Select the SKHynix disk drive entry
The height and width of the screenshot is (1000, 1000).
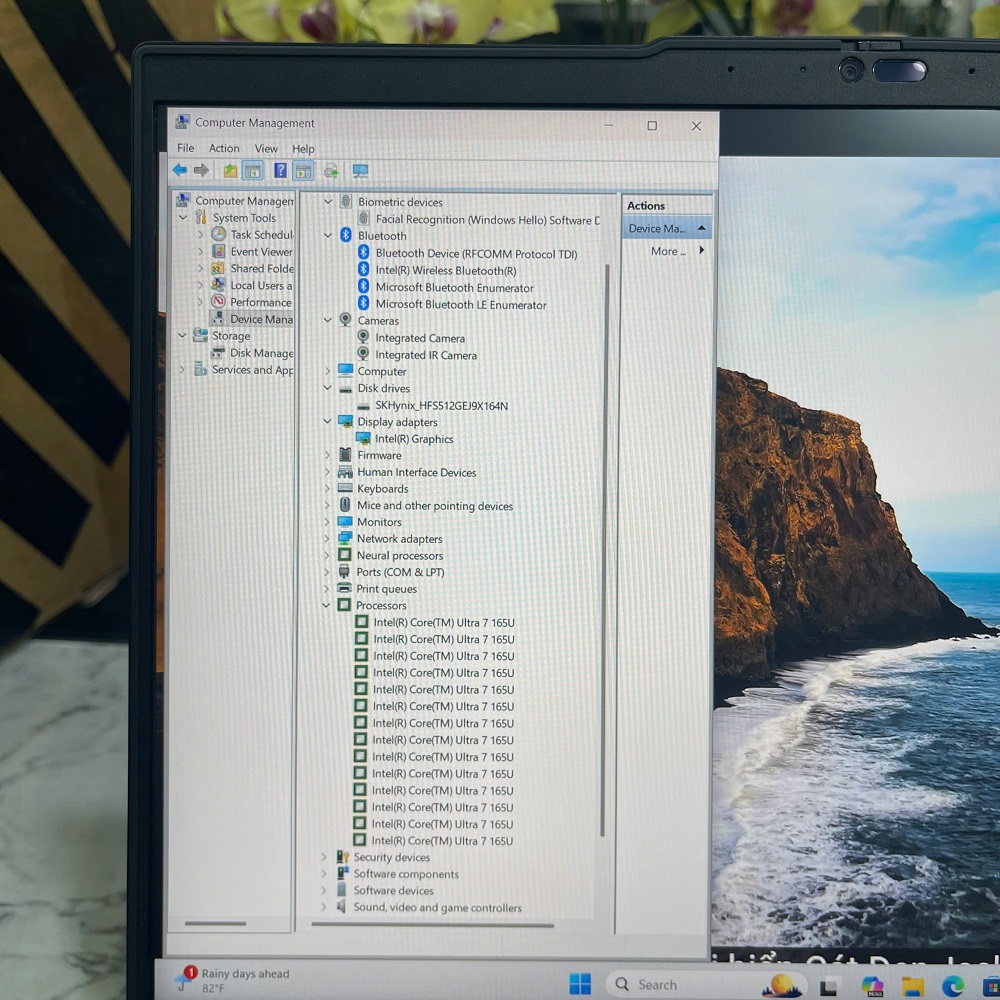click(x=442, y=405)
